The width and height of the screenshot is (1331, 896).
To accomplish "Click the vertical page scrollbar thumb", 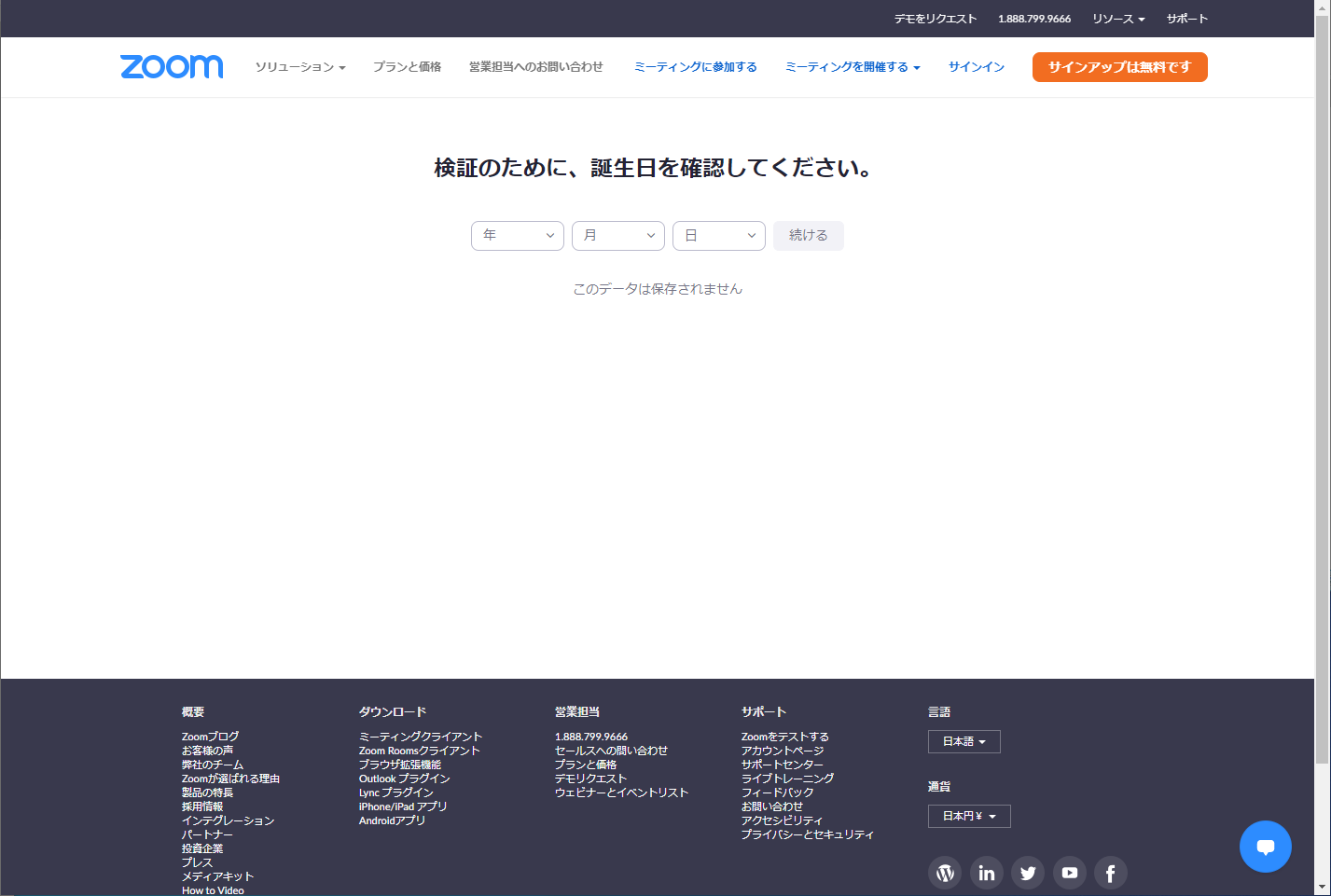I will point(1323,390).
